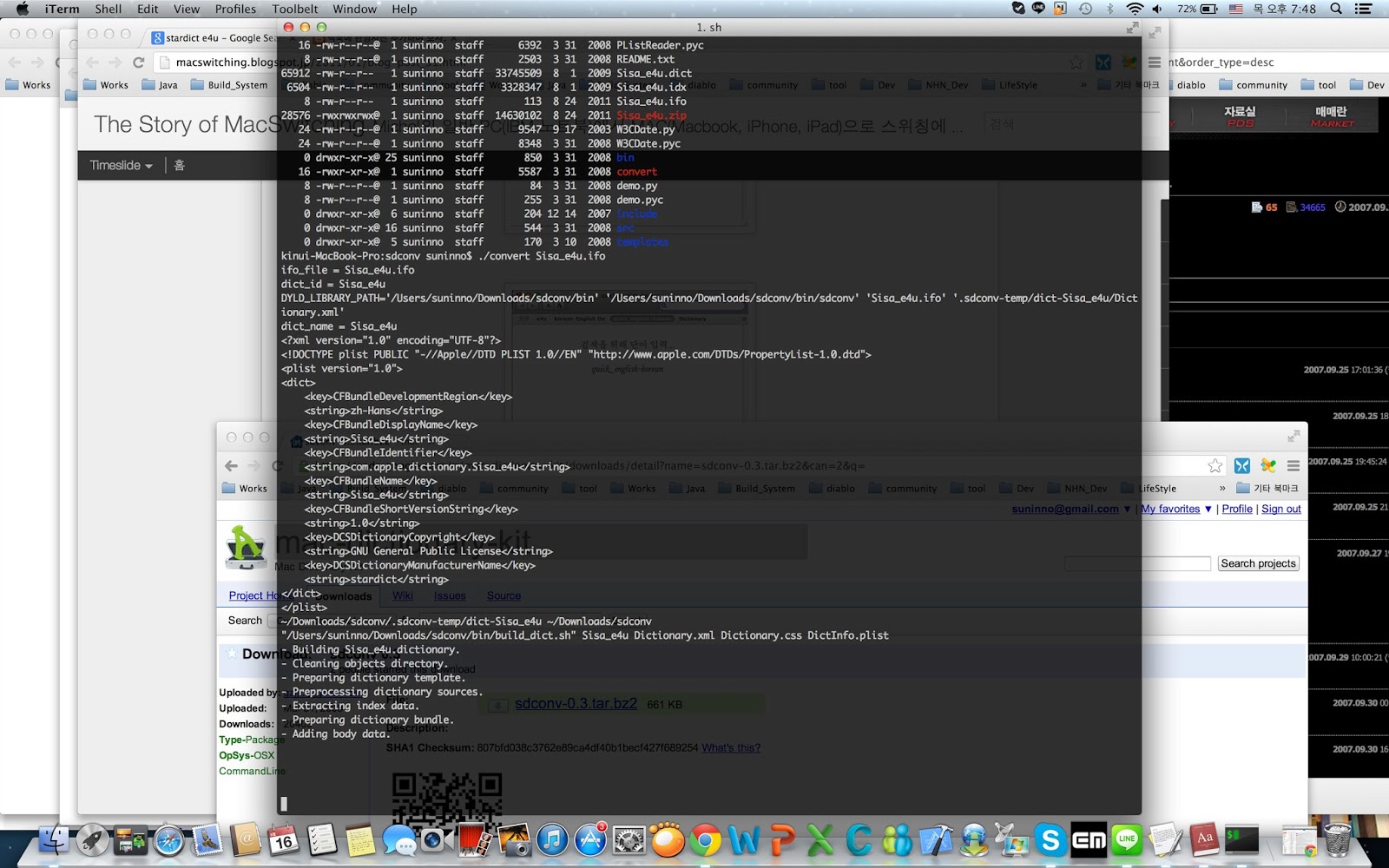Open iTunes music note icon
This screenshot has width=1389, height=868.
point(552,839)
